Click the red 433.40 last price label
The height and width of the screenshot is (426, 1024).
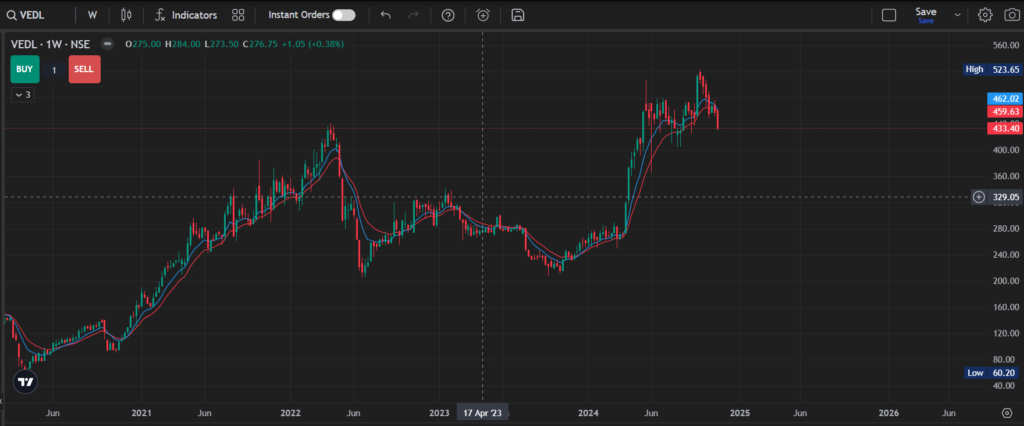[1004, 129]
